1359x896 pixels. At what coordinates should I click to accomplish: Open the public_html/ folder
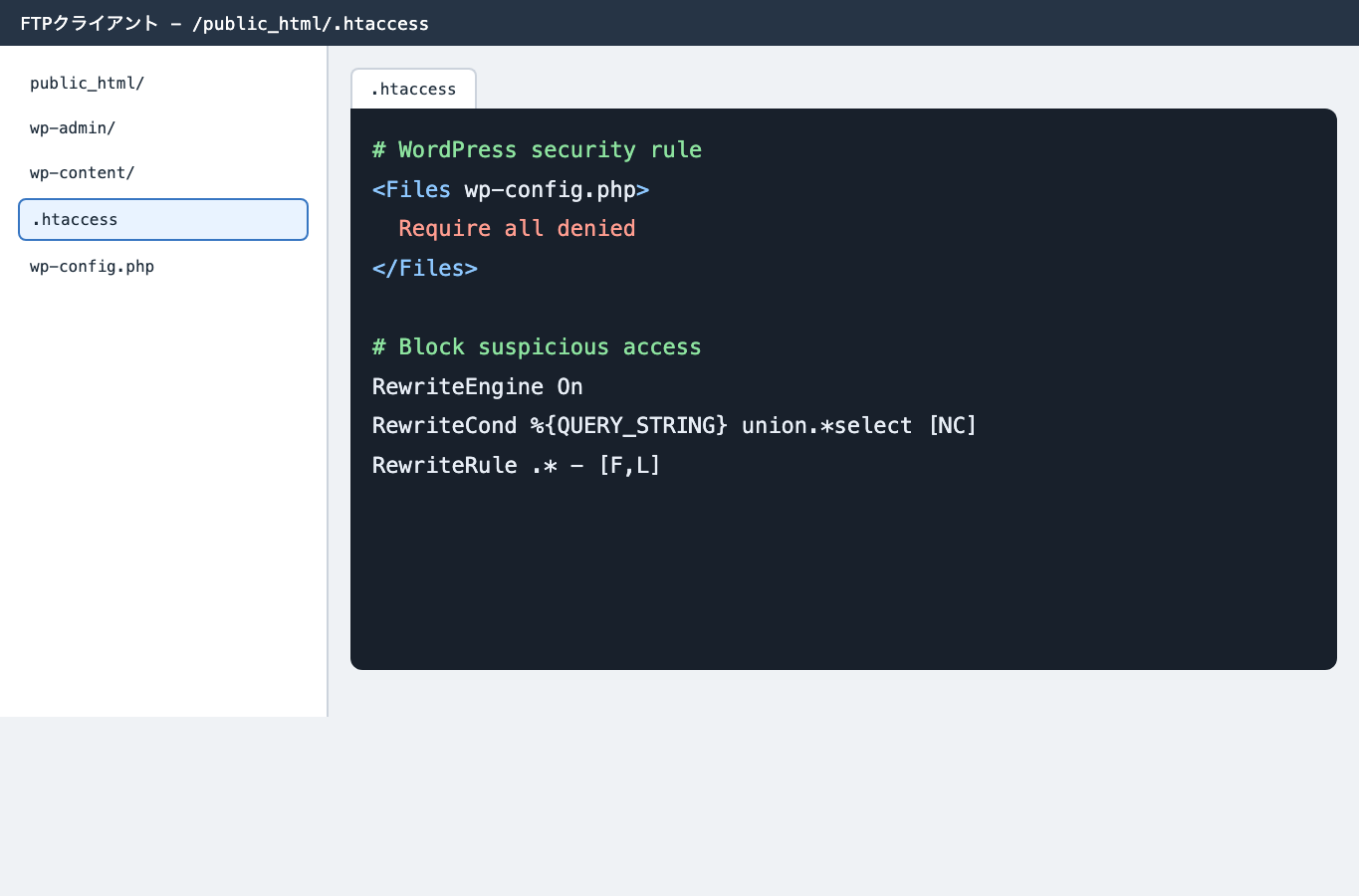click(x=163, y=83)
